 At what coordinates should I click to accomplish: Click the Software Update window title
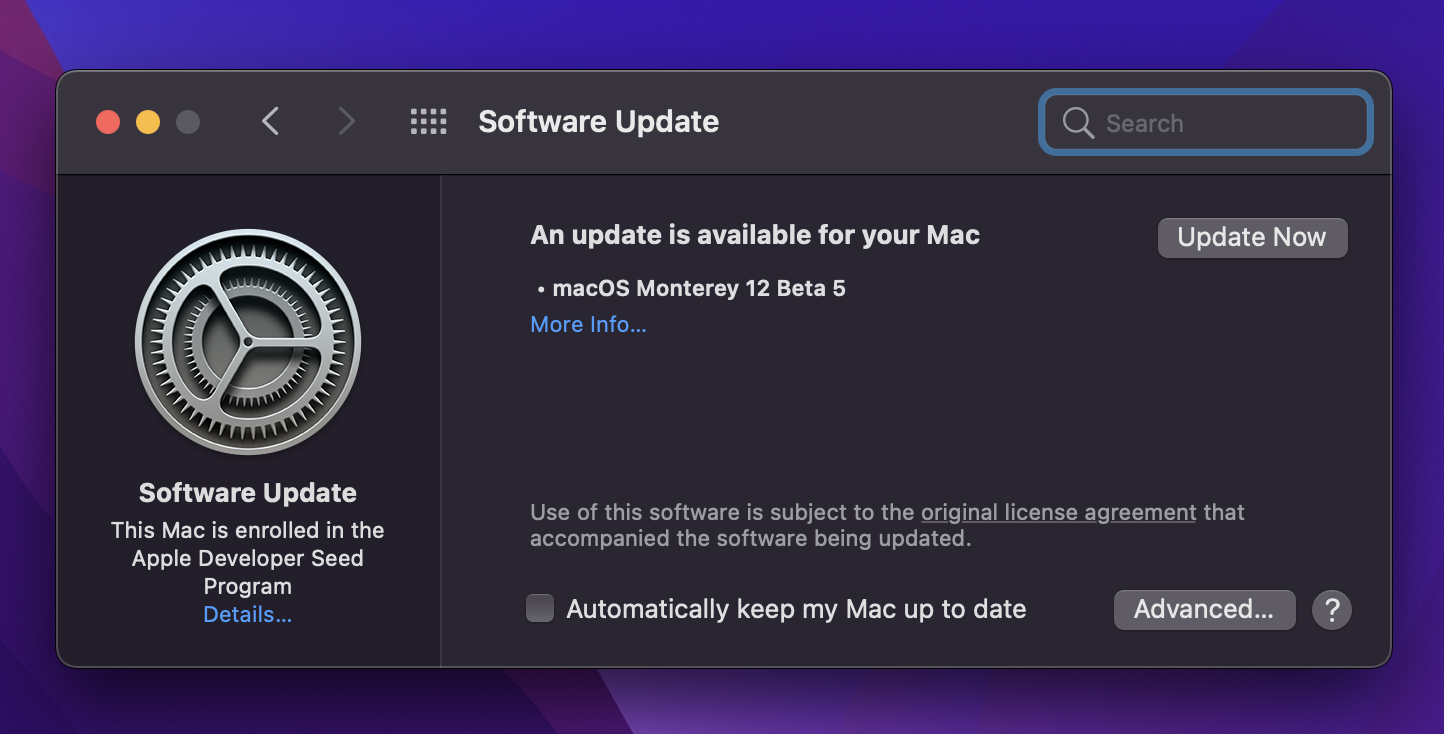tap(598, 122)
